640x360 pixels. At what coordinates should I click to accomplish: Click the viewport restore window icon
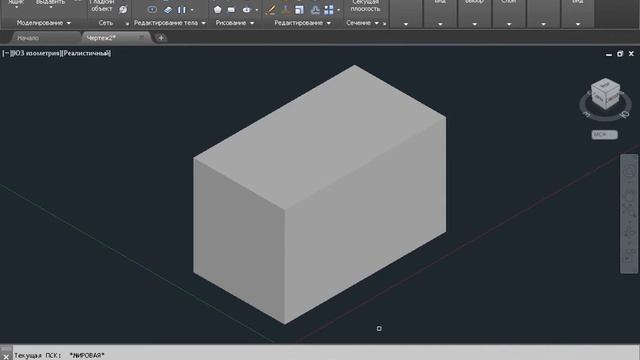620,53
